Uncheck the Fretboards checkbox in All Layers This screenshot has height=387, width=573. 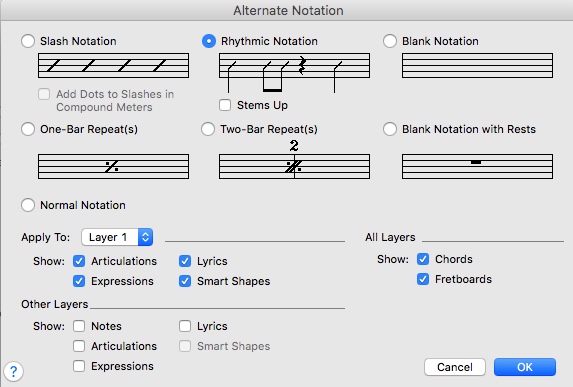[423, 279]
